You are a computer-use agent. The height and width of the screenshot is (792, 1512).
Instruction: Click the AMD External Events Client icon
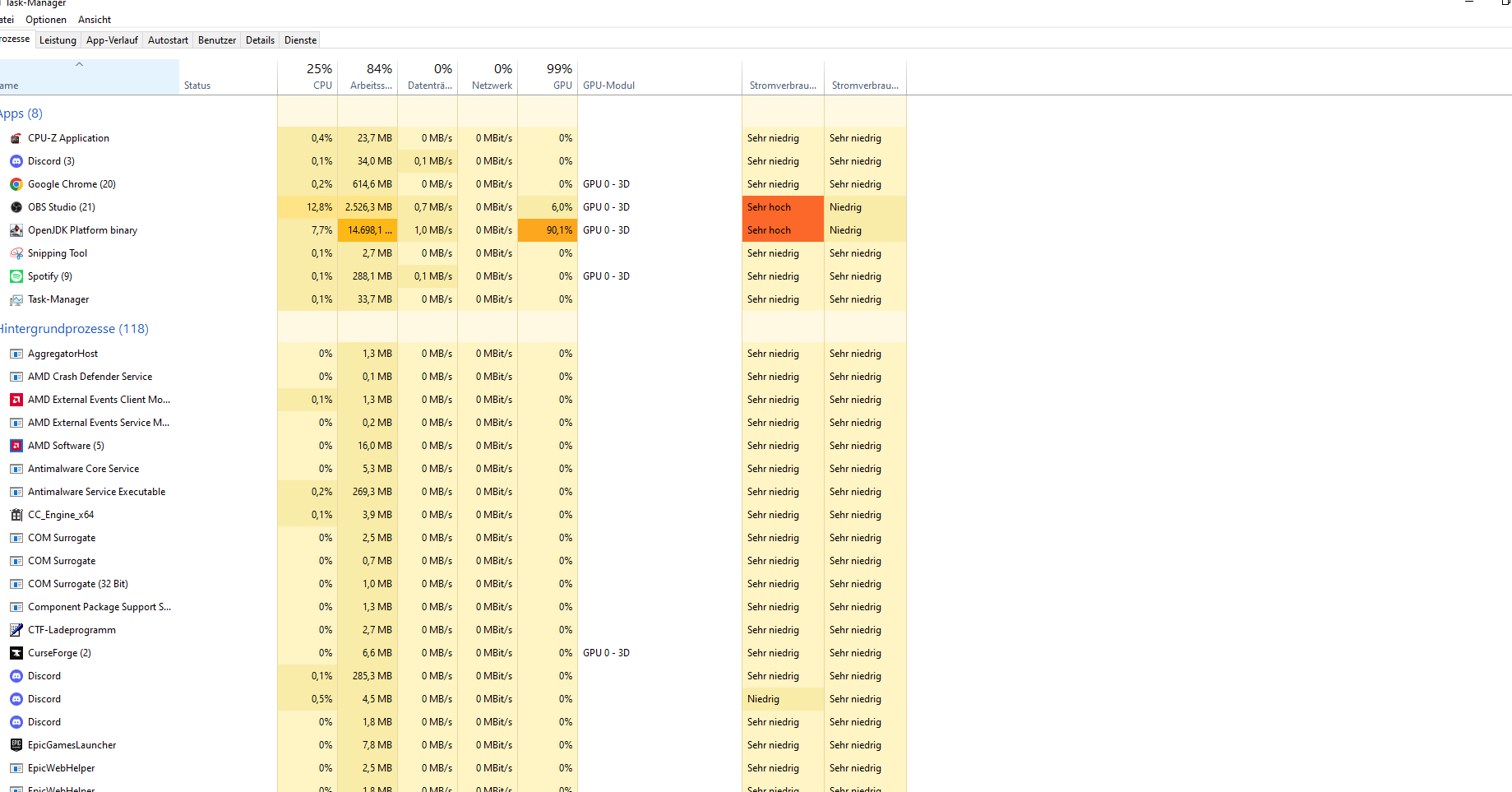(16, 400)
